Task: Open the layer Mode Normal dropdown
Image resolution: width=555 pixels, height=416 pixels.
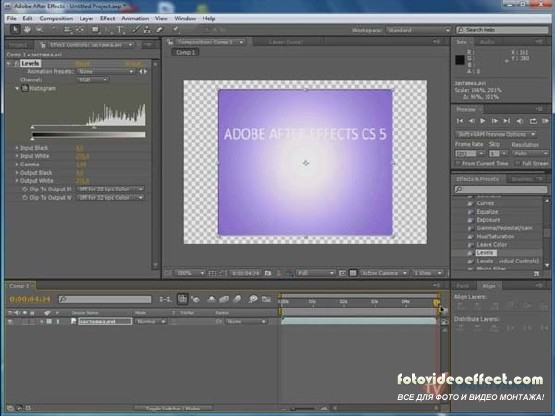Action: tap(150, 321)
